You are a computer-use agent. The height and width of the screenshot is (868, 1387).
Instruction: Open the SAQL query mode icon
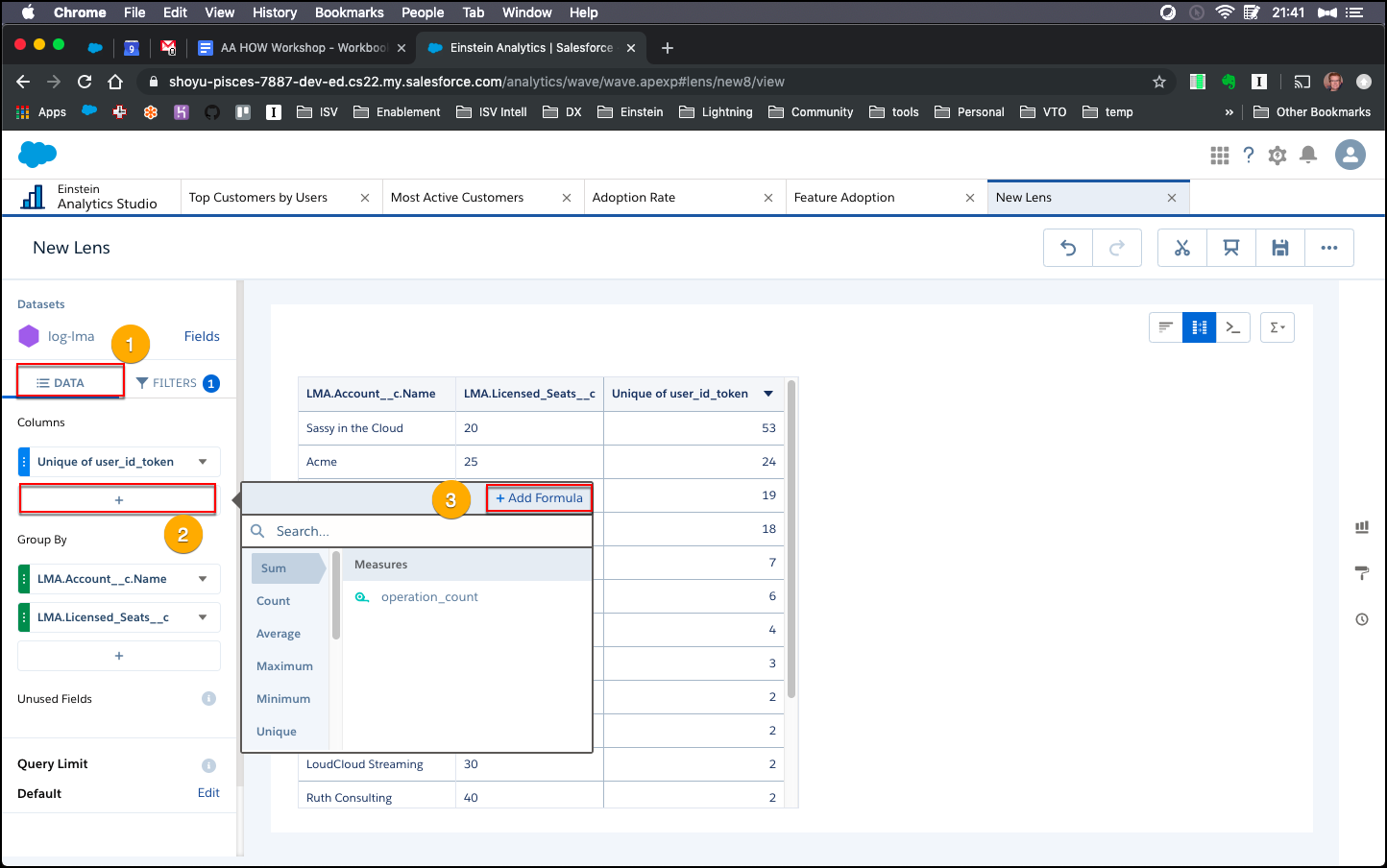pos(1233,327)
